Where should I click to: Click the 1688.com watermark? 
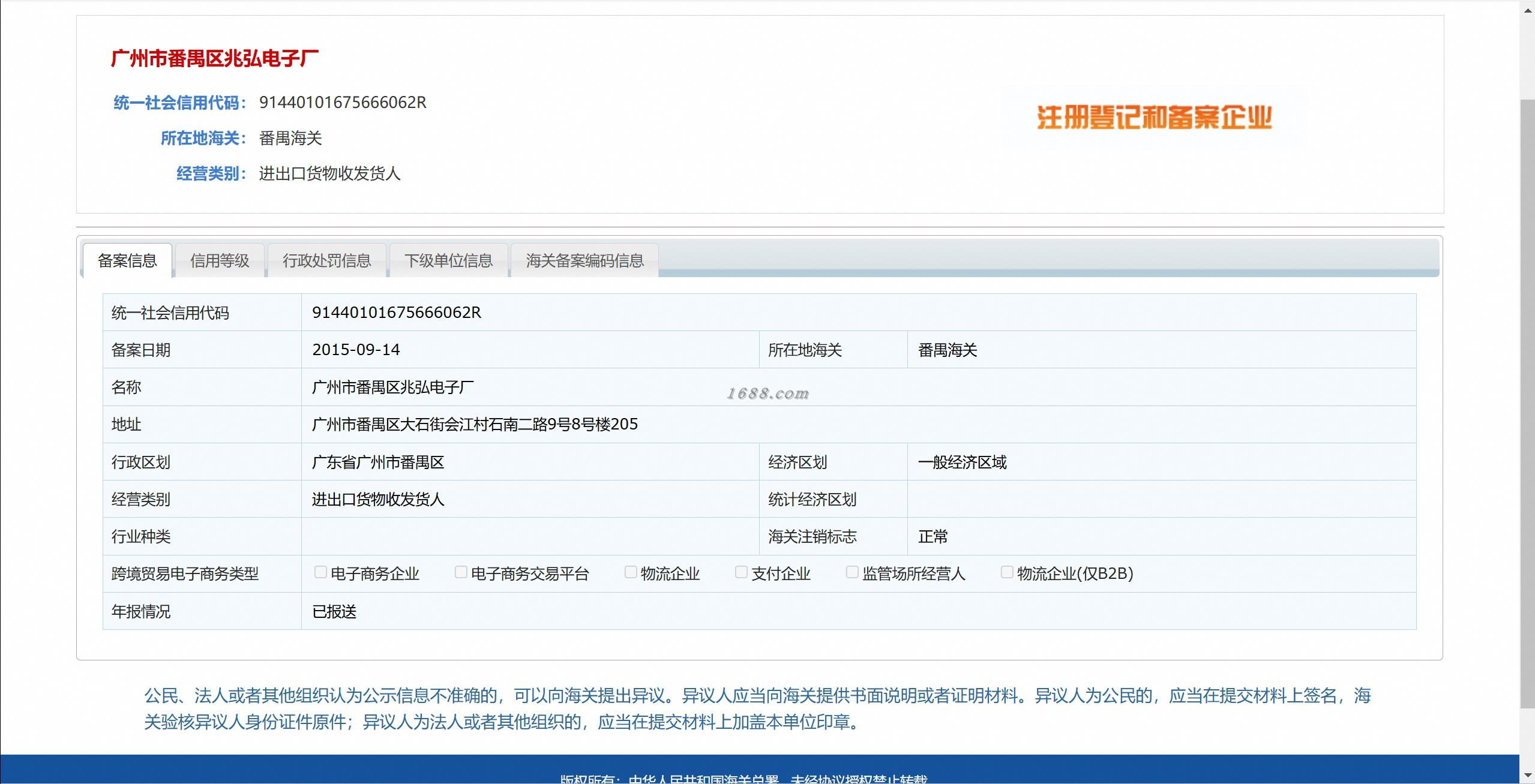(x=767, y=393)
